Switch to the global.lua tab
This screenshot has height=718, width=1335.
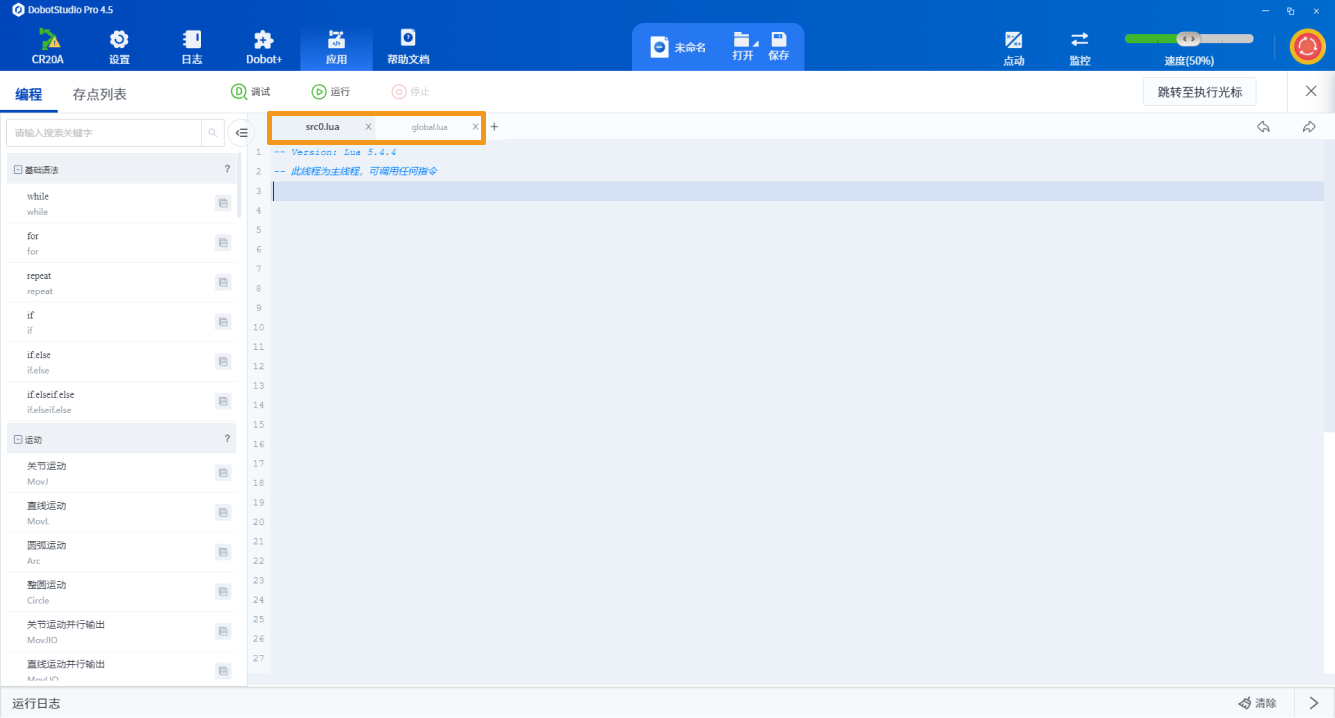(429, 127)
